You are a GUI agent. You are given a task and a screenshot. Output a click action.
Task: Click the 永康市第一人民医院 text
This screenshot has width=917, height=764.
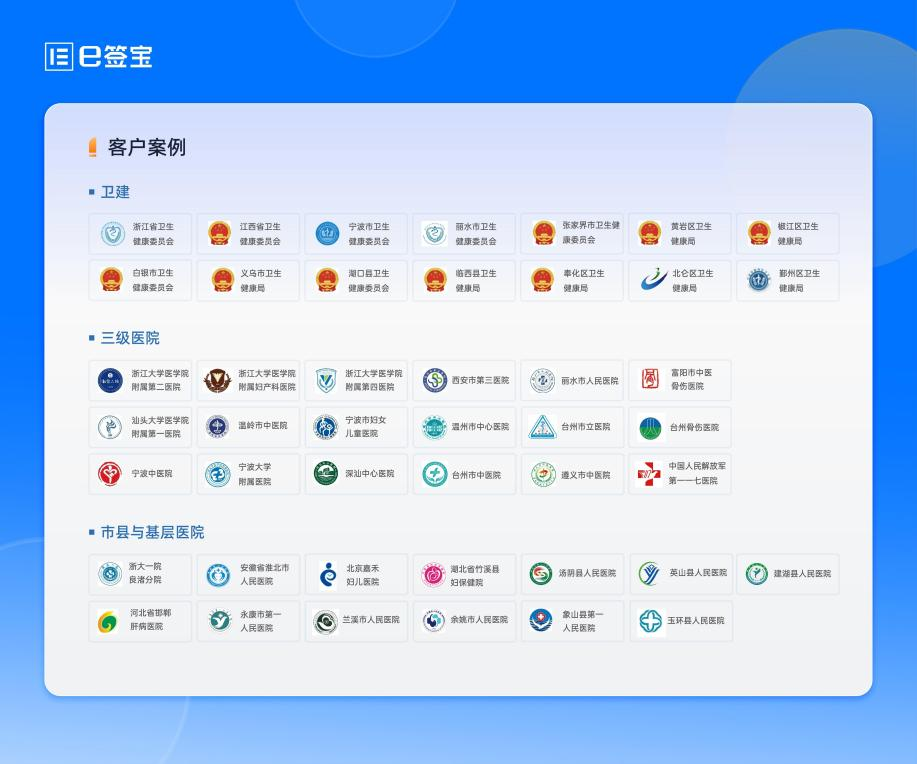point(260,621)
